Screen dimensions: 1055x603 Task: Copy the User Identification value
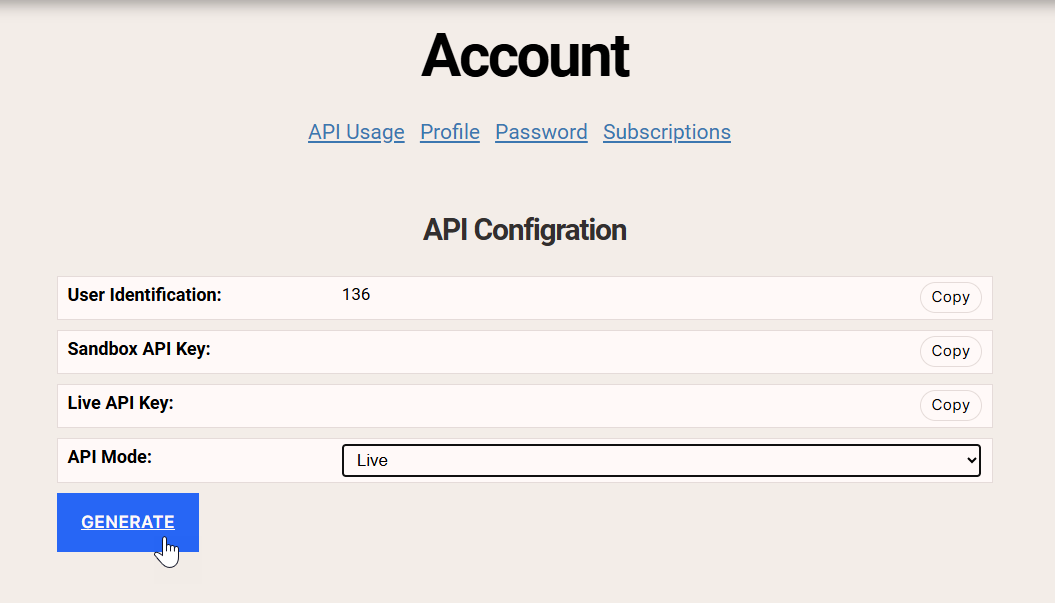(950, 297)
